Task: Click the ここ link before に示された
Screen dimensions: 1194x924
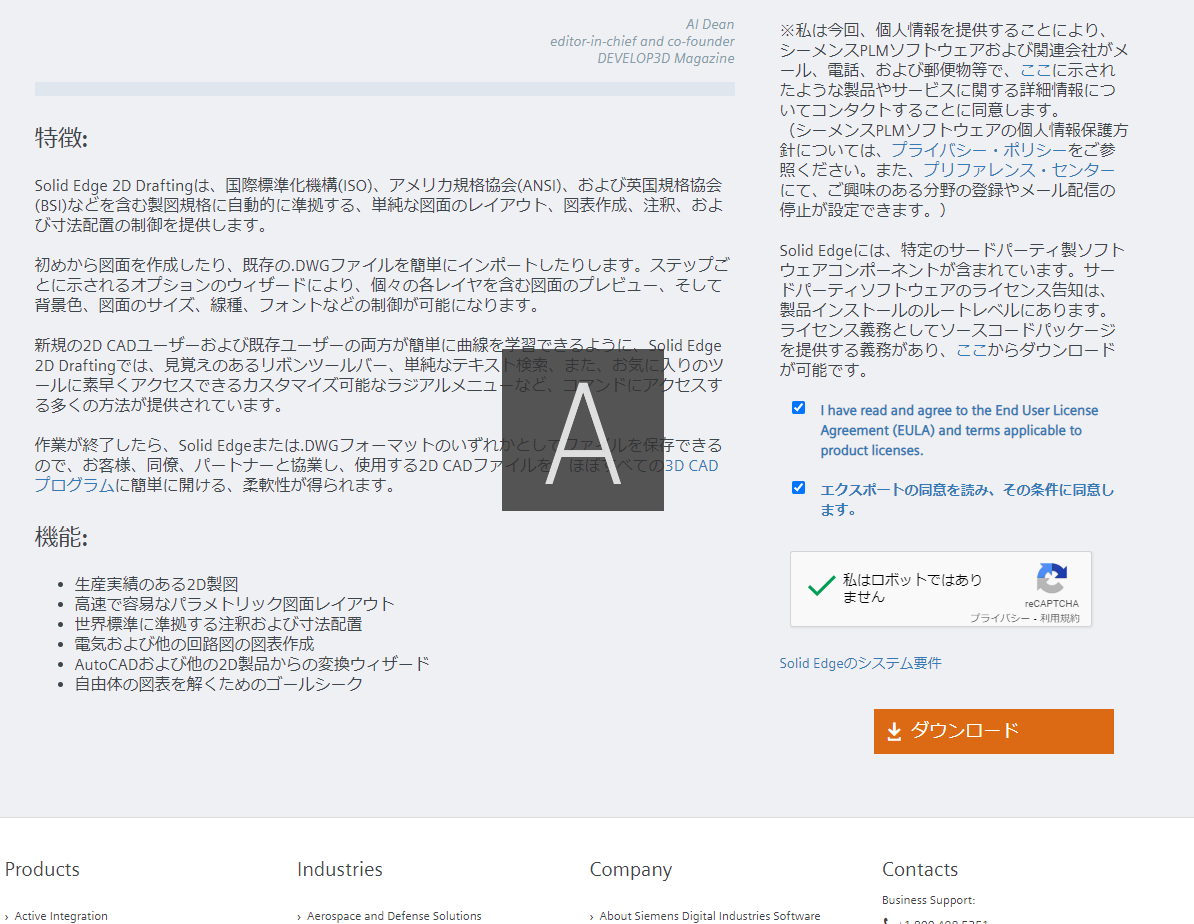Action: pos(1036,70)
